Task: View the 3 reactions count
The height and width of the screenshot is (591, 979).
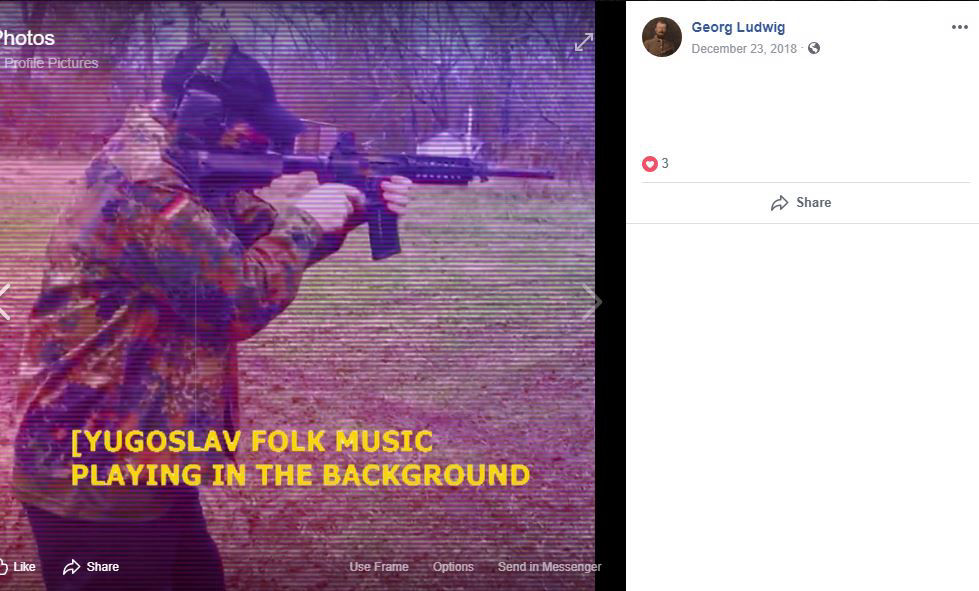Action: point(665,164)
